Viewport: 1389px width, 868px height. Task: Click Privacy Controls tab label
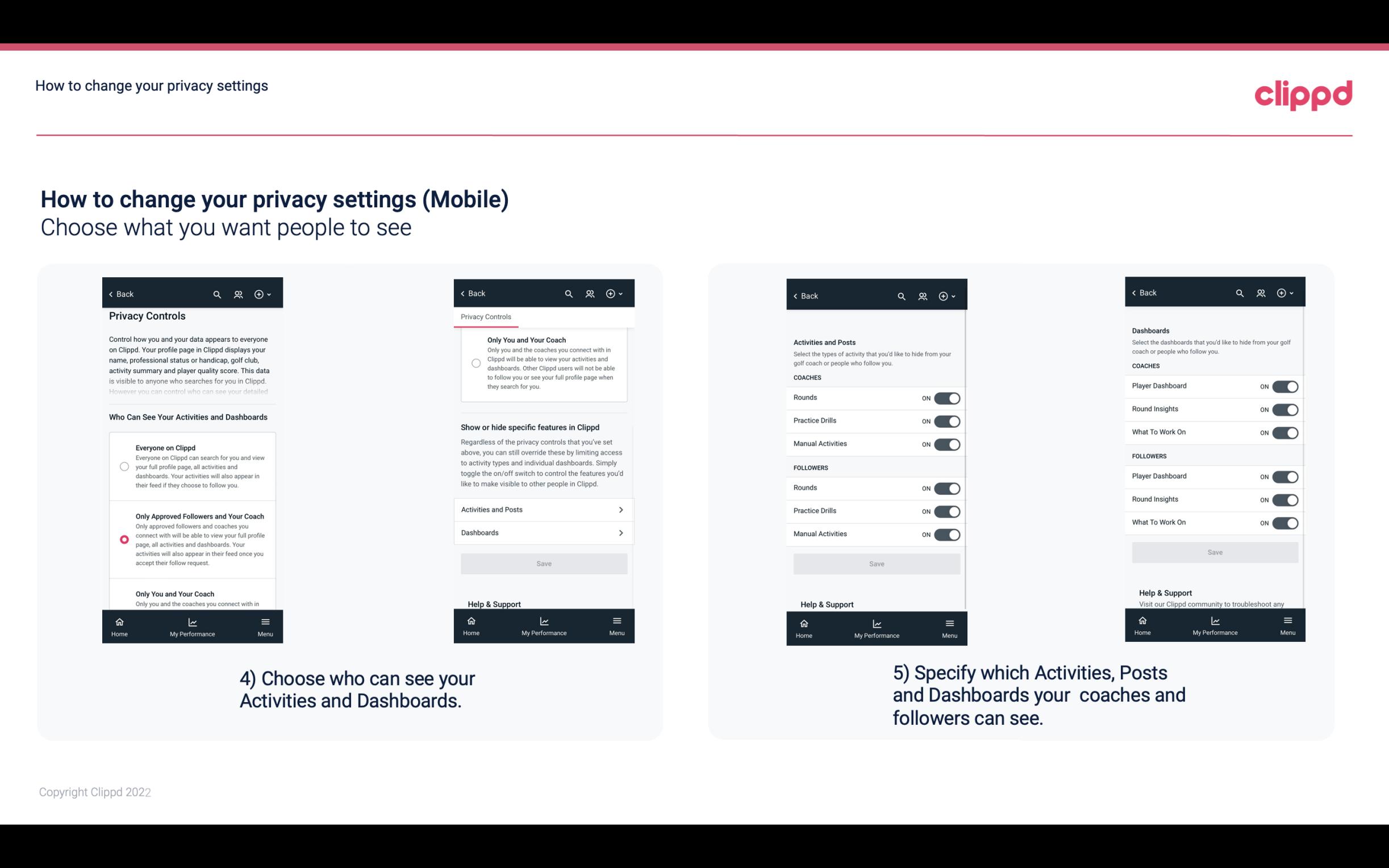[x=485, y=317]
